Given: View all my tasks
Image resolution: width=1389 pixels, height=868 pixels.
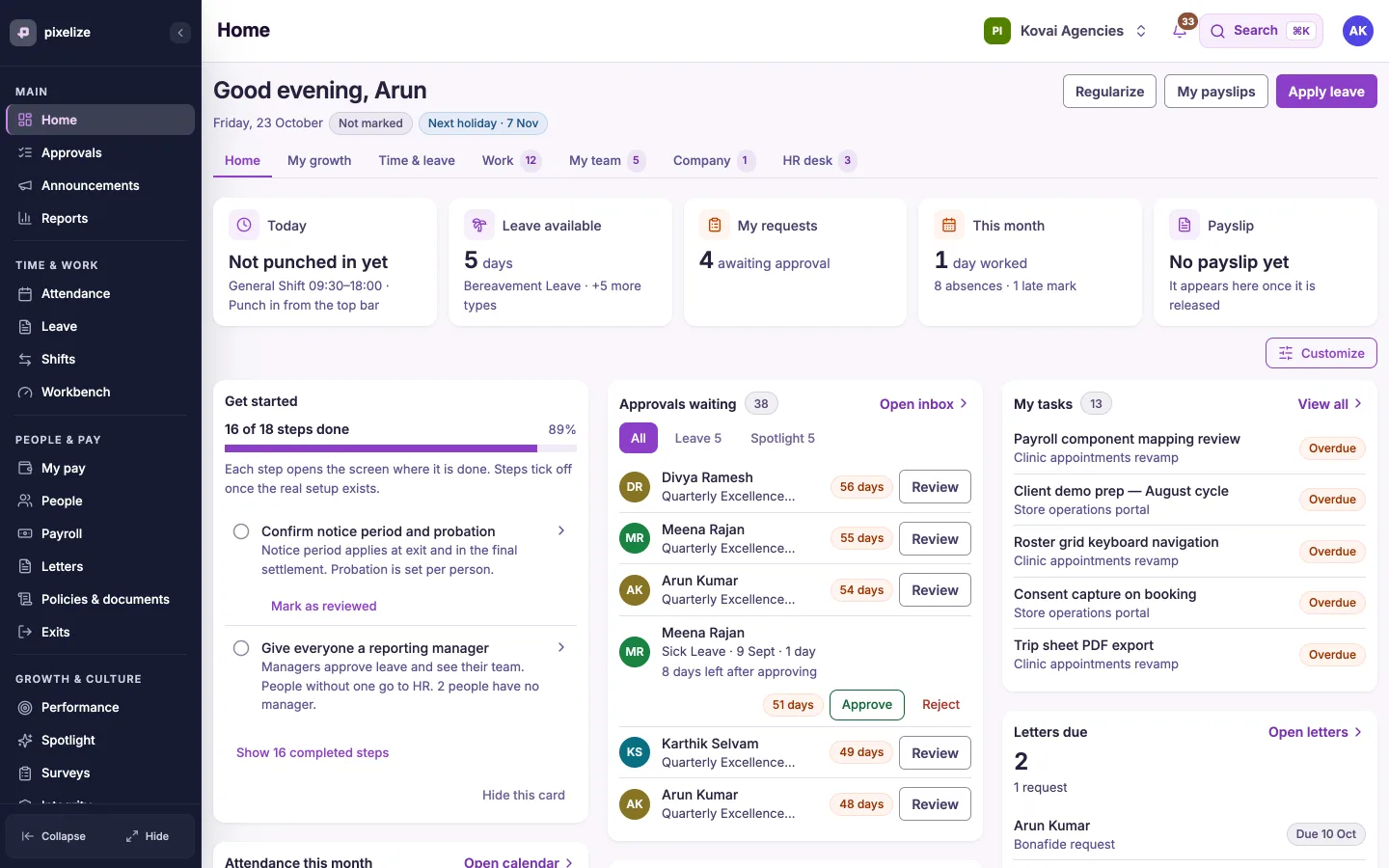Looking at the screenshot, I should click(1330, 404).
